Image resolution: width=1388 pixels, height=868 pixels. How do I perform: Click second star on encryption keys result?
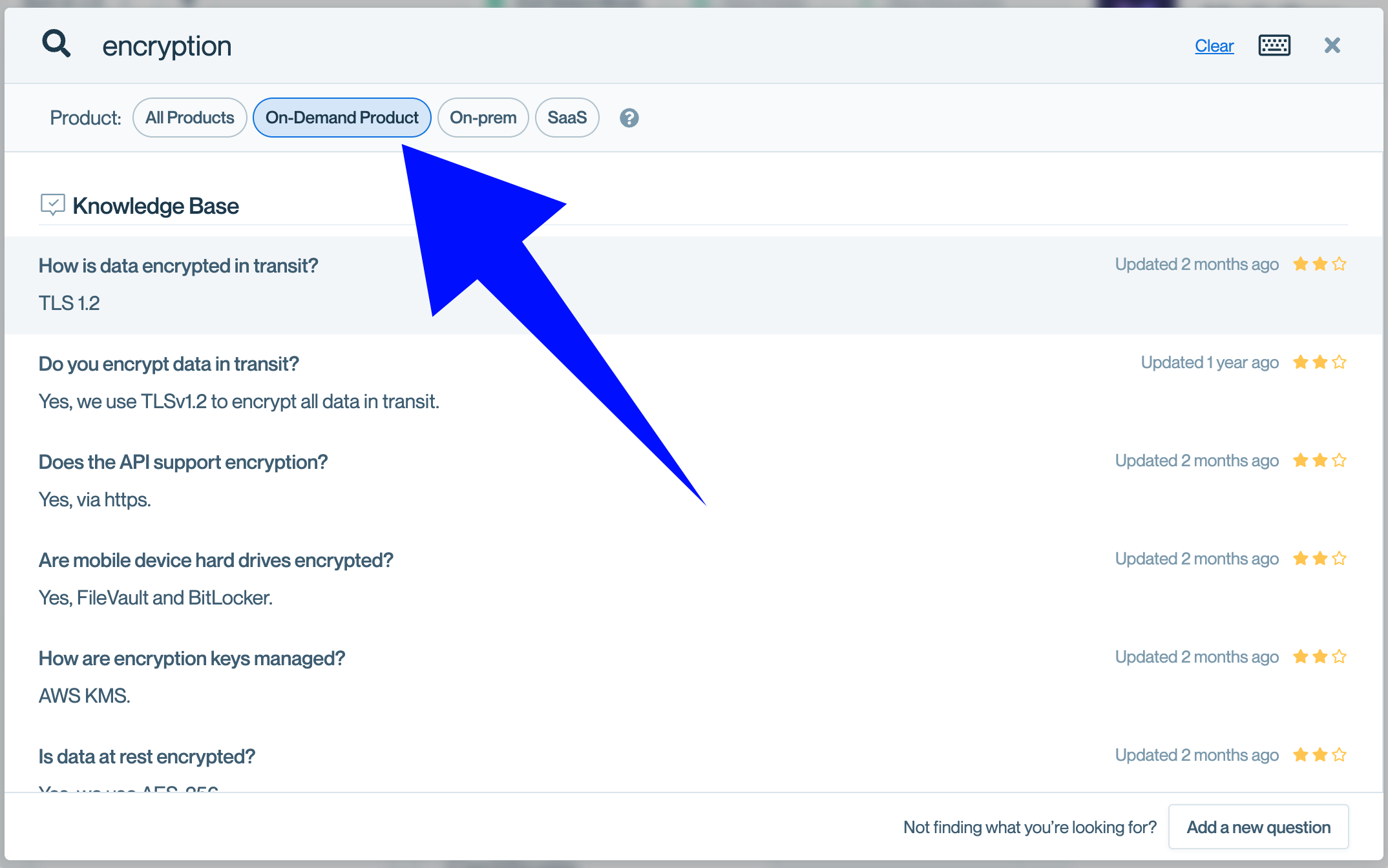(x=1320, y=657)
